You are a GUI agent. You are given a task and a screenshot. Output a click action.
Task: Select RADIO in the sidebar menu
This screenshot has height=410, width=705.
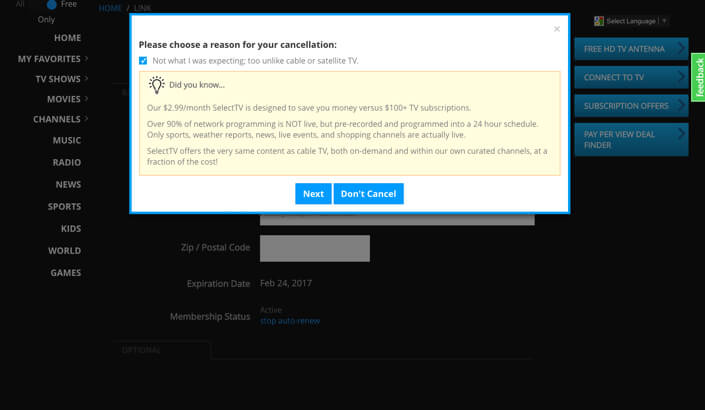[67, 163]
